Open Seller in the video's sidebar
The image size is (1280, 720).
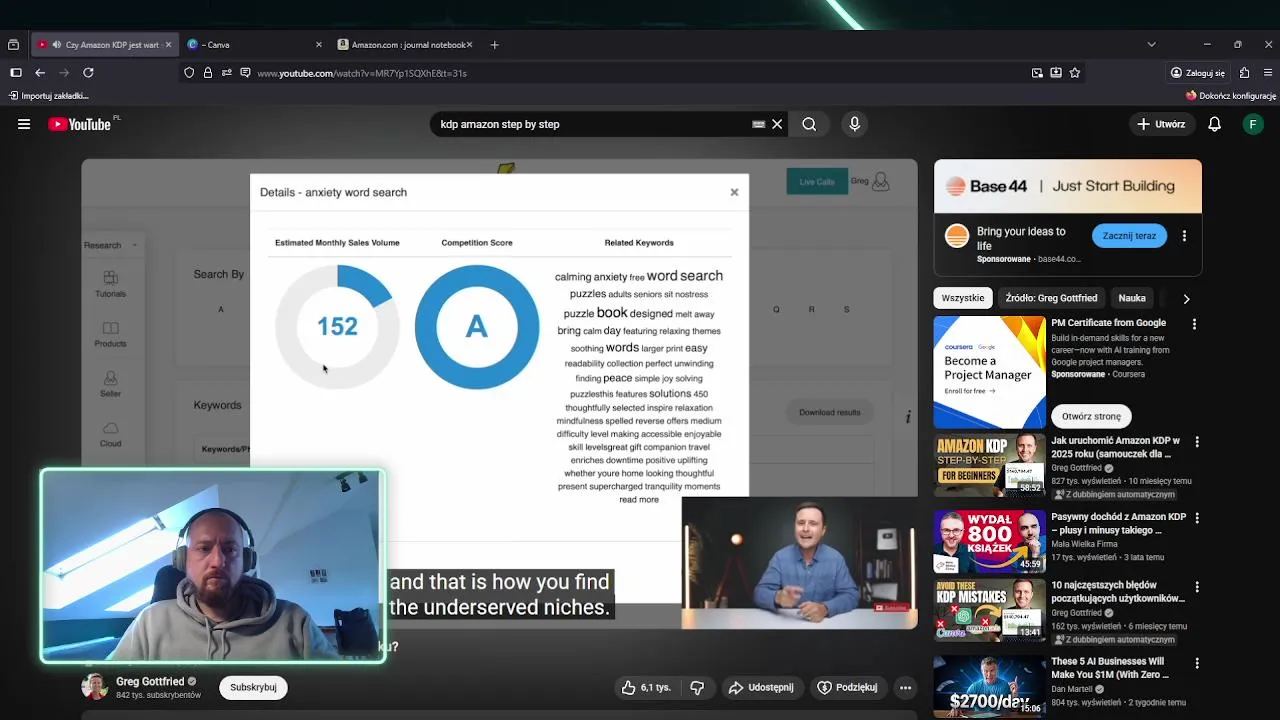click(x=110, y=385)
